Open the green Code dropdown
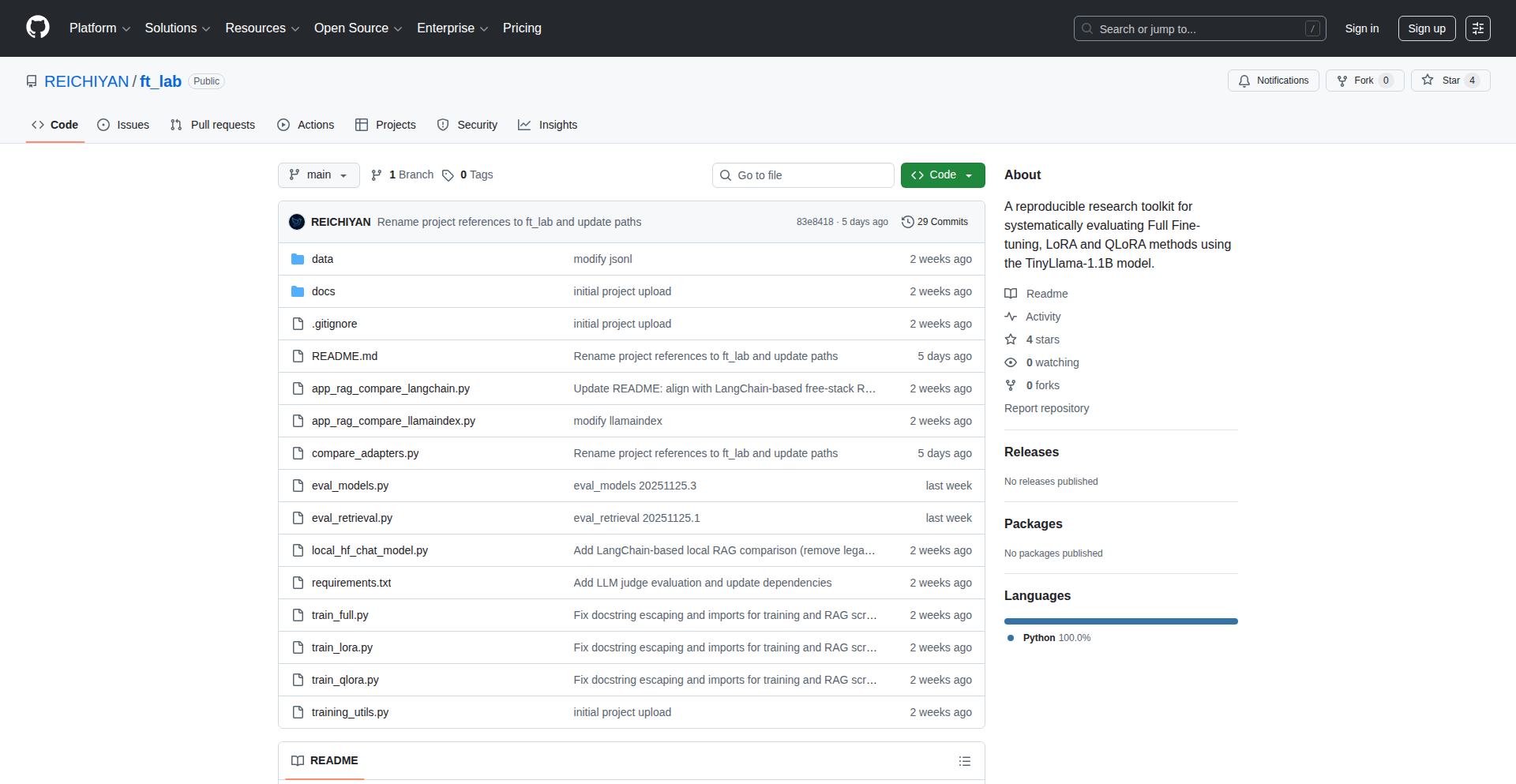The height and width of the screenshot is (784, 1516). click(942, 175)
